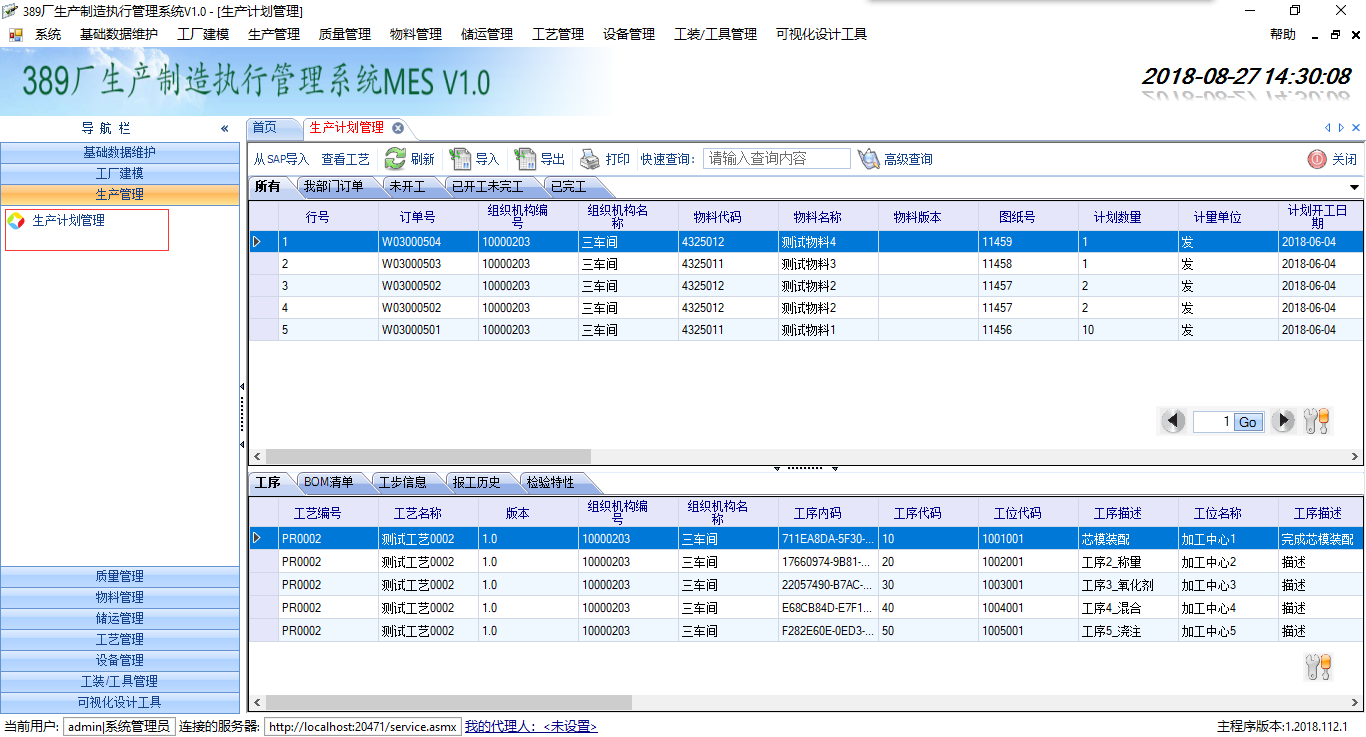This screenshot has height=737, width=1366.
Task: Expand 储运管理 navigation group
Action: (x=120, y=619)
